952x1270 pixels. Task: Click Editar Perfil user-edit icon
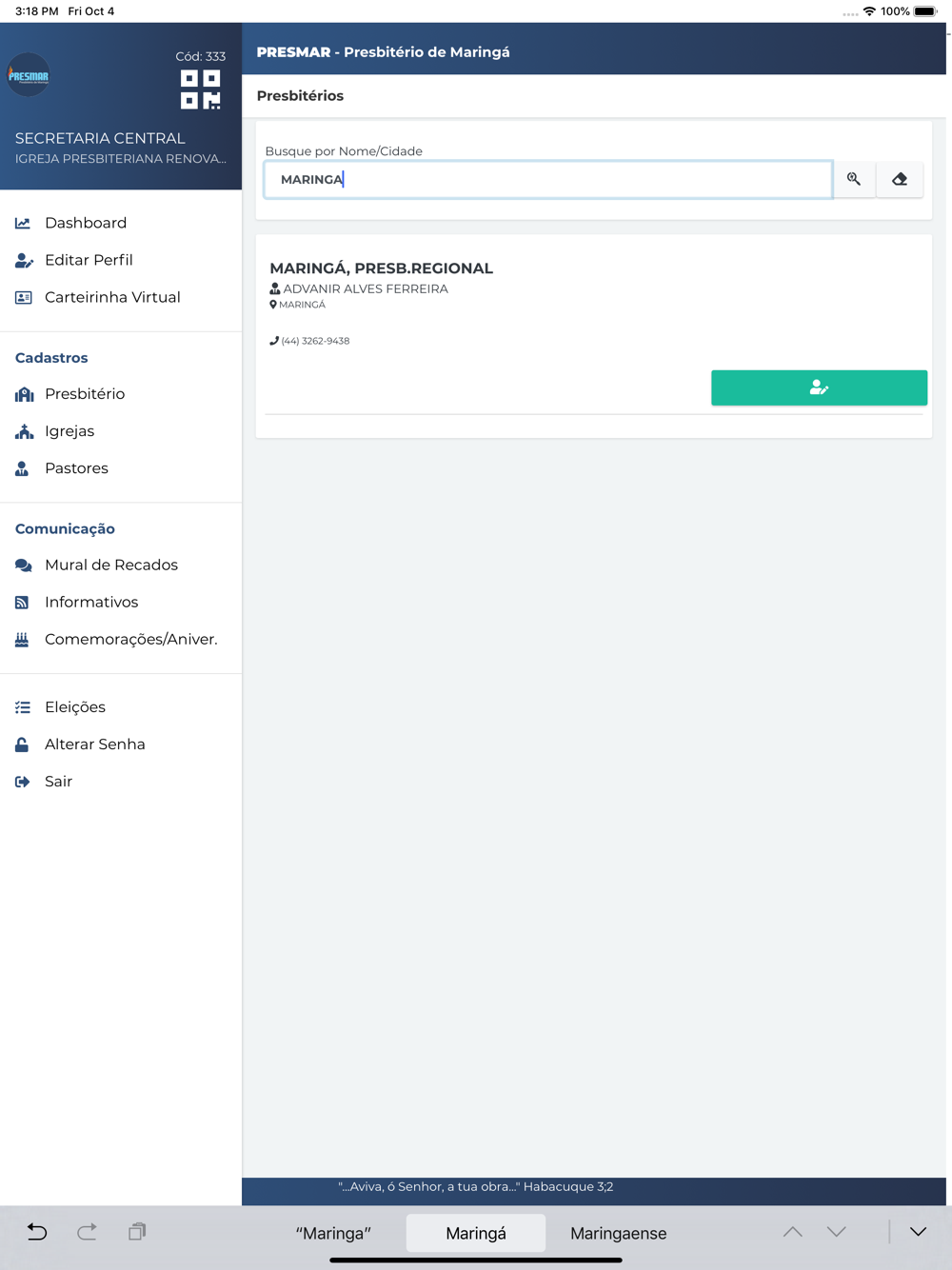click(24, 260)
